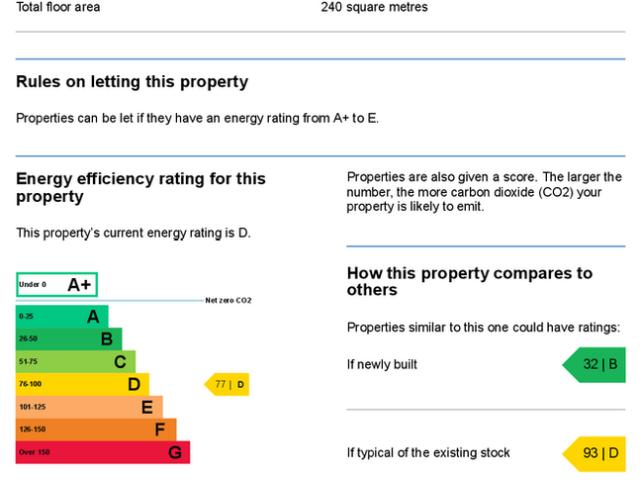Click the 'Rules on letting this property' heading
Image resolution: width=640 pixels, height=480 pixels.
click(132, 82)
